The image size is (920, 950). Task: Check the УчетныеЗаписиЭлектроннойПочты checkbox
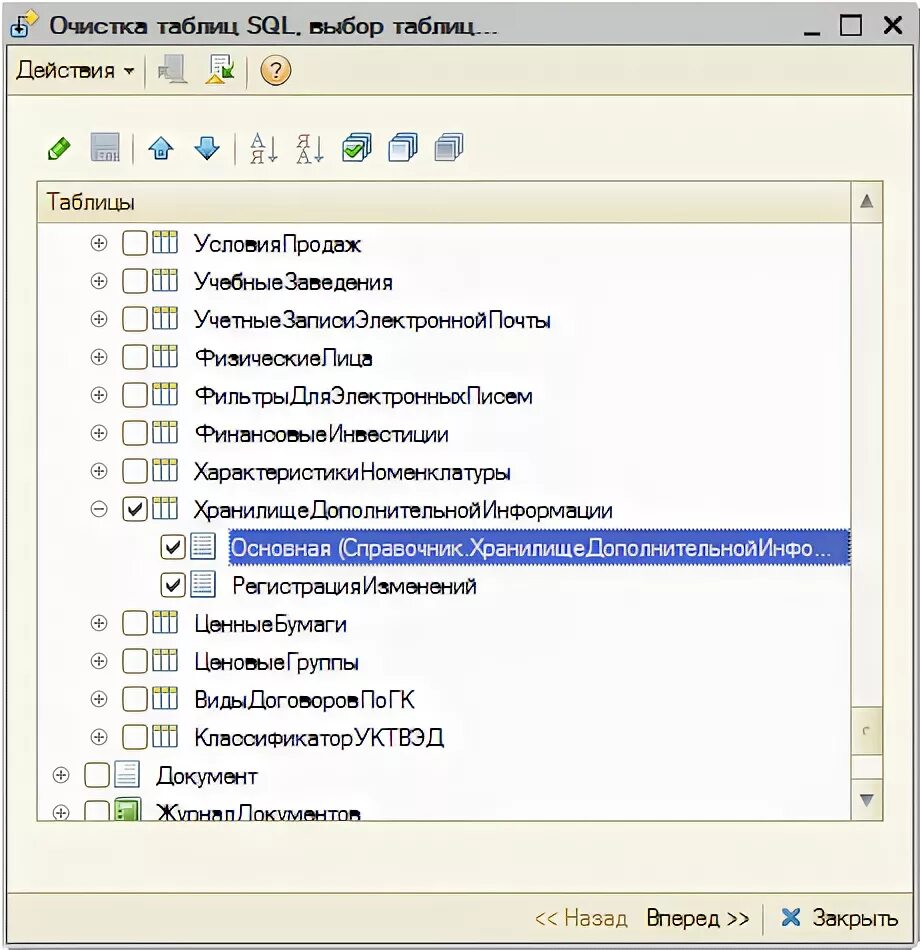[x=135, y=319]
